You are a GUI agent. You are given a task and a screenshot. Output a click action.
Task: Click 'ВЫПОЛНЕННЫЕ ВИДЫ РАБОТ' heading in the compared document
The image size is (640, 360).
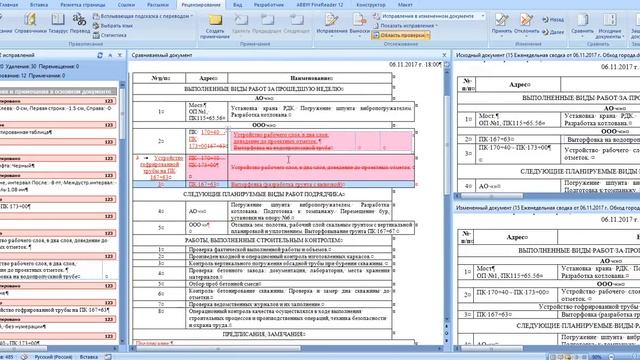264,89
